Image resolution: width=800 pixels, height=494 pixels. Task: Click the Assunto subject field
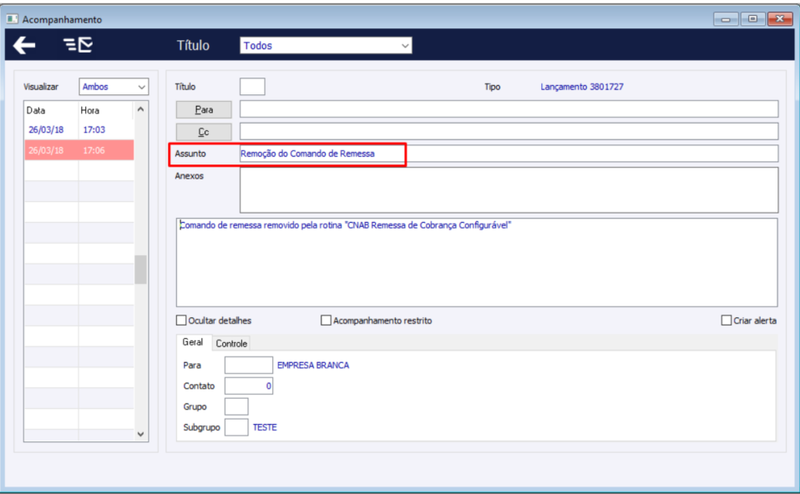509,154
